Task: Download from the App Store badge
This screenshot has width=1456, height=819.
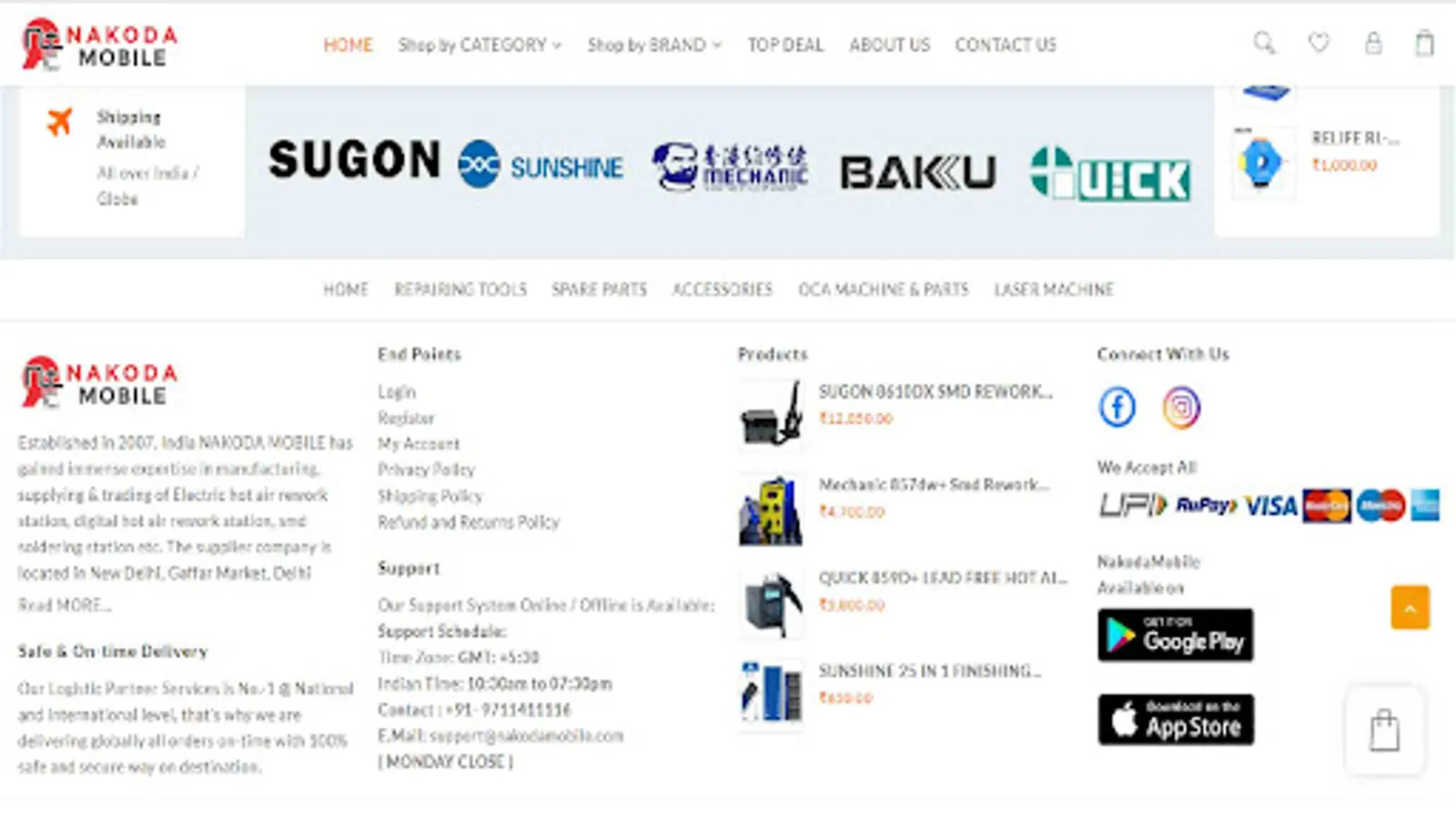Action: [x=1176, y=720]
